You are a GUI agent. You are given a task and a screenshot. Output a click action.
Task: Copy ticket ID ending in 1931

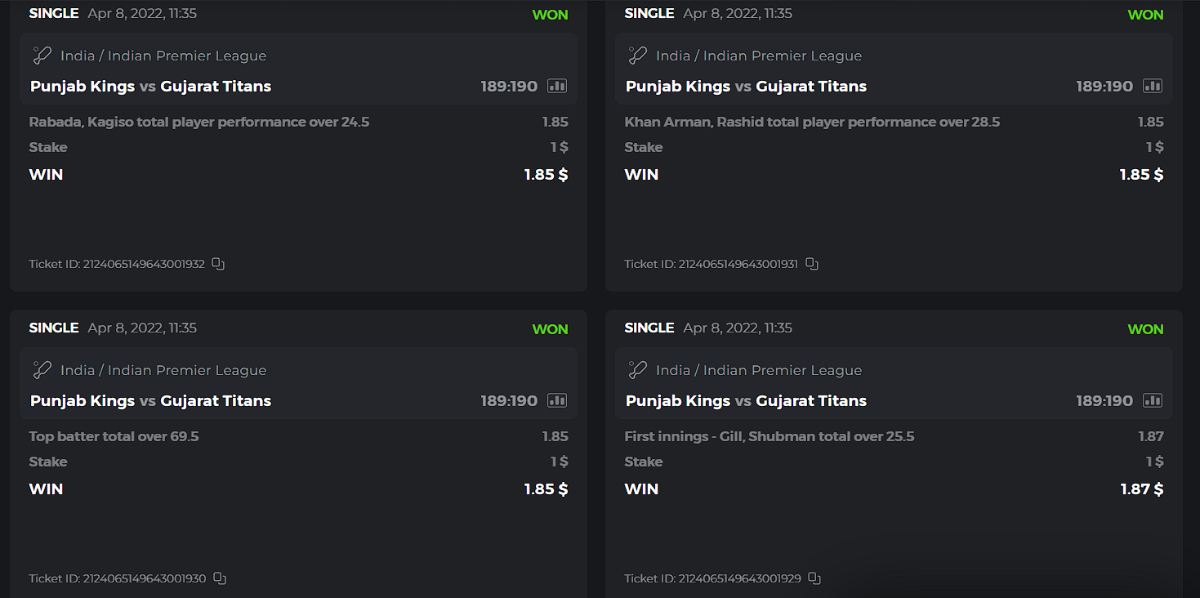pos(812,264)
